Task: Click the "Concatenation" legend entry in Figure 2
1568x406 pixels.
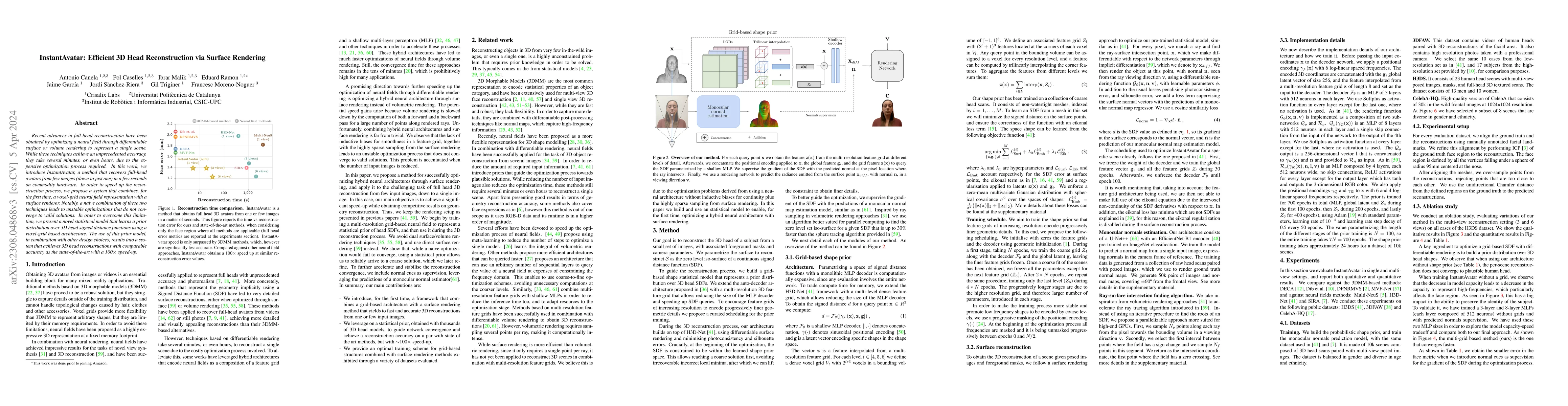Action: 716,138
